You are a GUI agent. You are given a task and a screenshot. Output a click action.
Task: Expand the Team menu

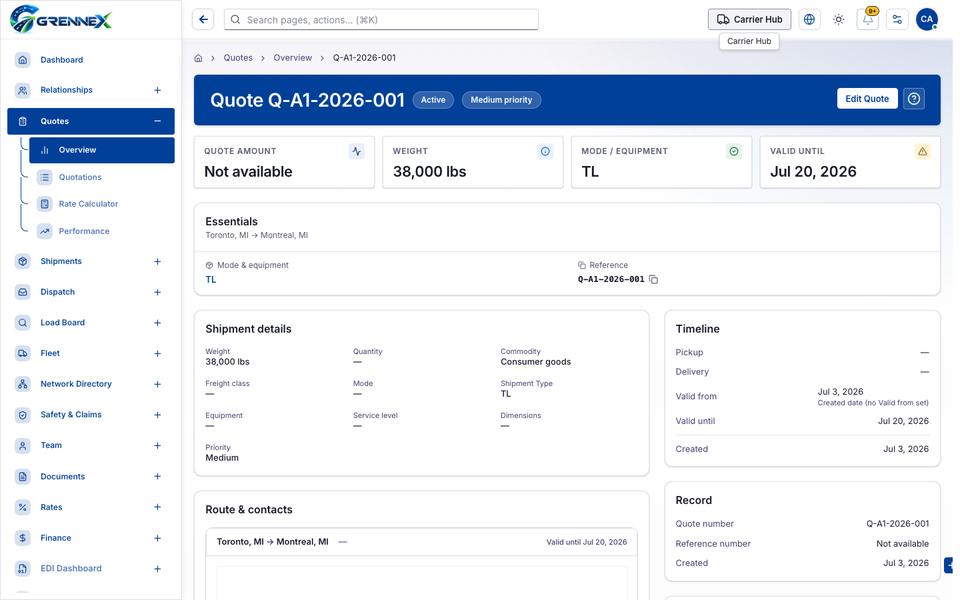point(157,445)
